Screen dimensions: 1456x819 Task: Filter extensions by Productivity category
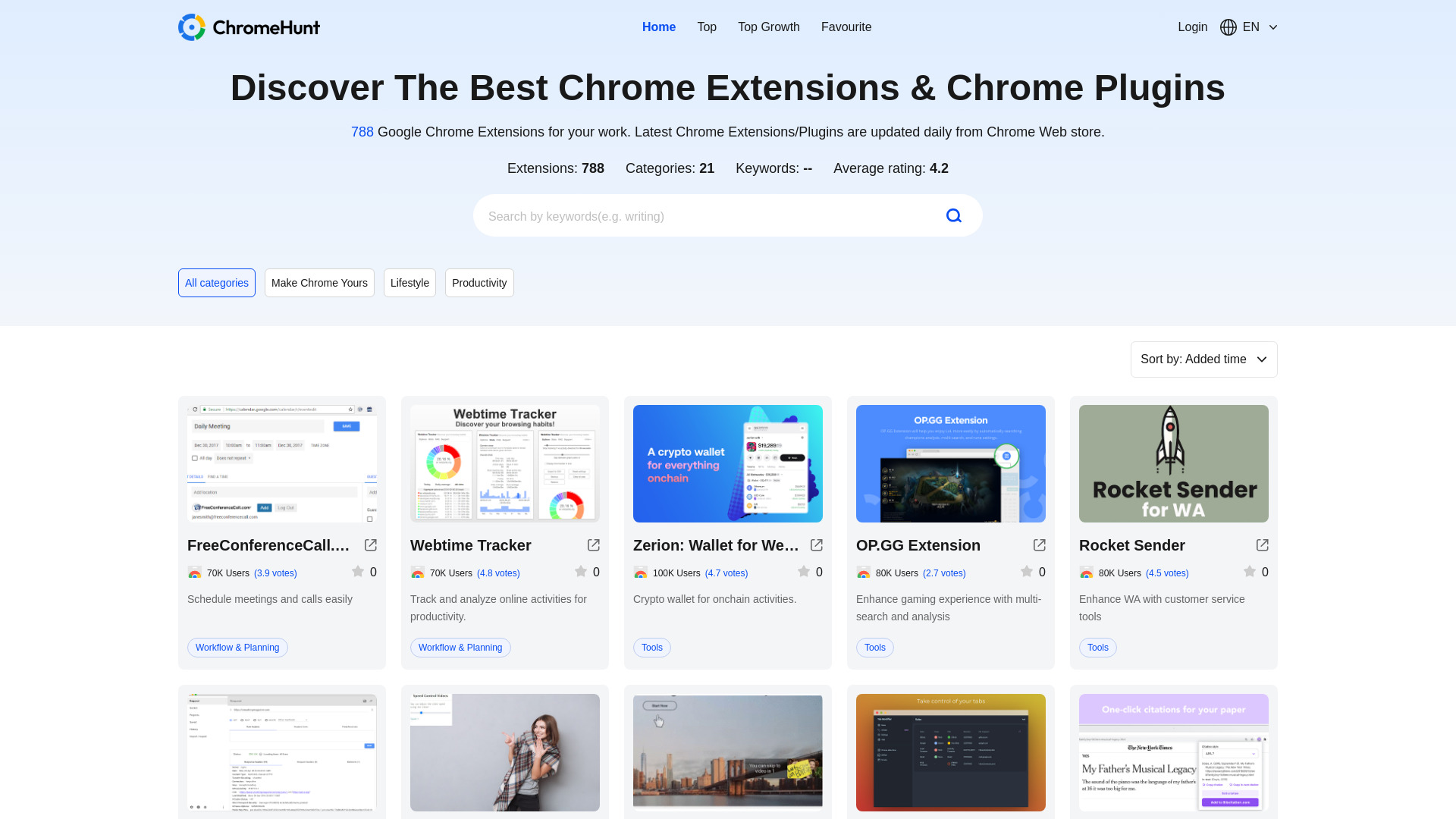[479, 282]
